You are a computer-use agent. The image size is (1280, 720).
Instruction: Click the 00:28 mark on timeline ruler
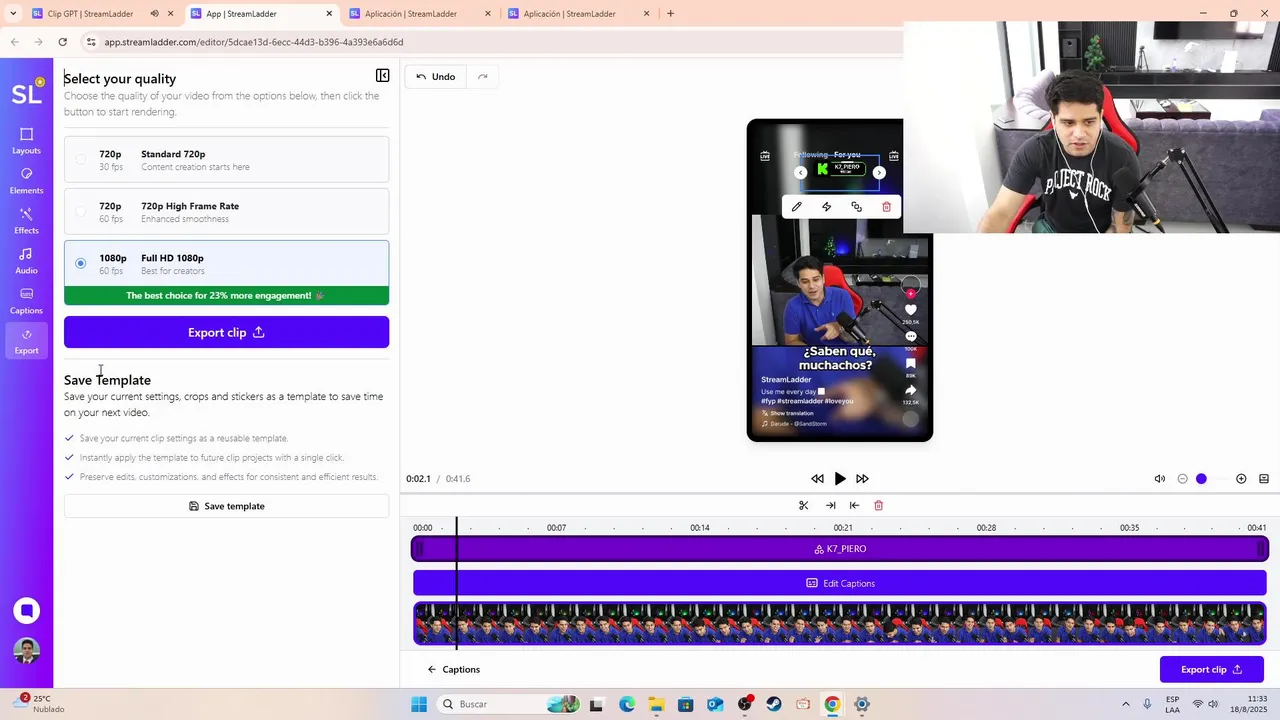(986, 528)
